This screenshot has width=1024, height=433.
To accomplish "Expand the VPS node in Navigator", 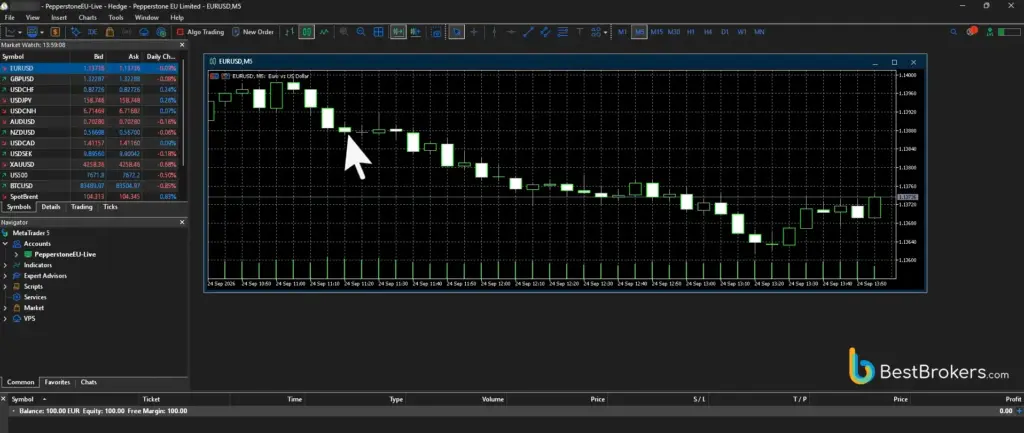I will point(5,319).
